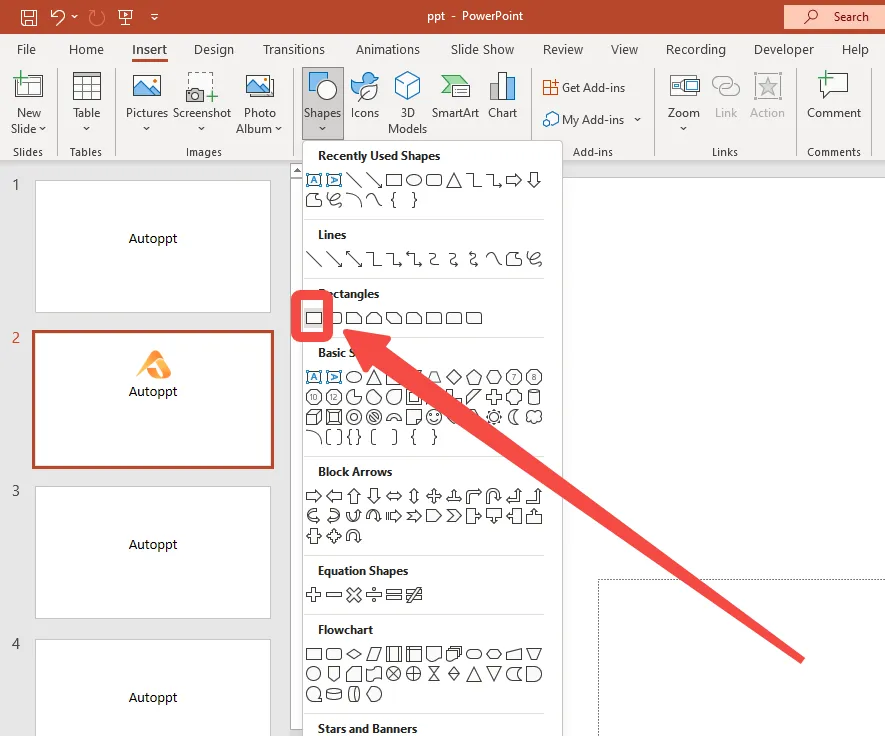The height and width of the screenshot is (736, 885).
Task: Pick Text Box in Recently Used Shapes
Action: click(x=314, y=181)
